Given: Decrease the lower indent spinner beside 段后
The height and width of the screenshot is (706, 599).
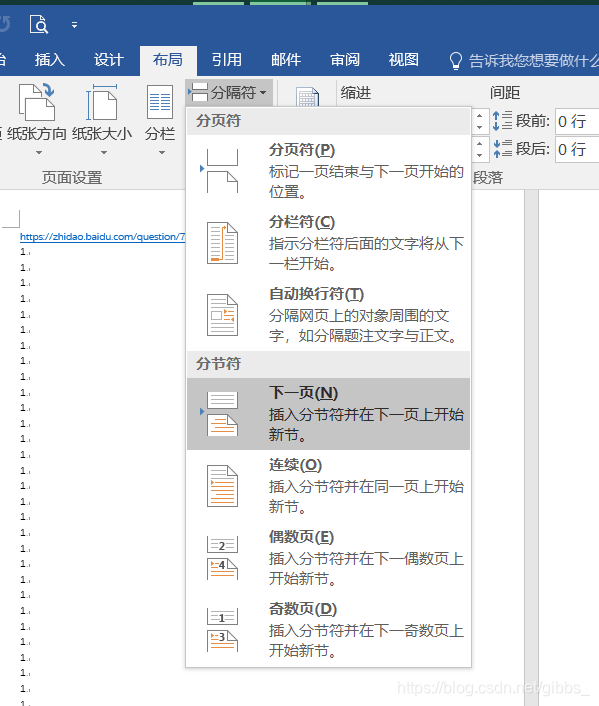Looking at the screenshot, I should pos(480,155).
